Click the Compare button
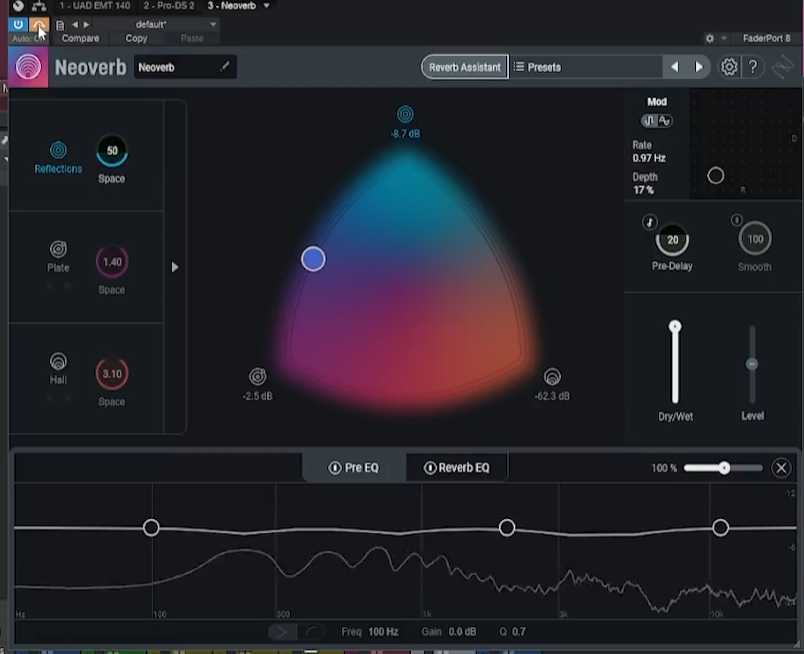The height and width of the screenshot is (654, 804). coord(81,38)
